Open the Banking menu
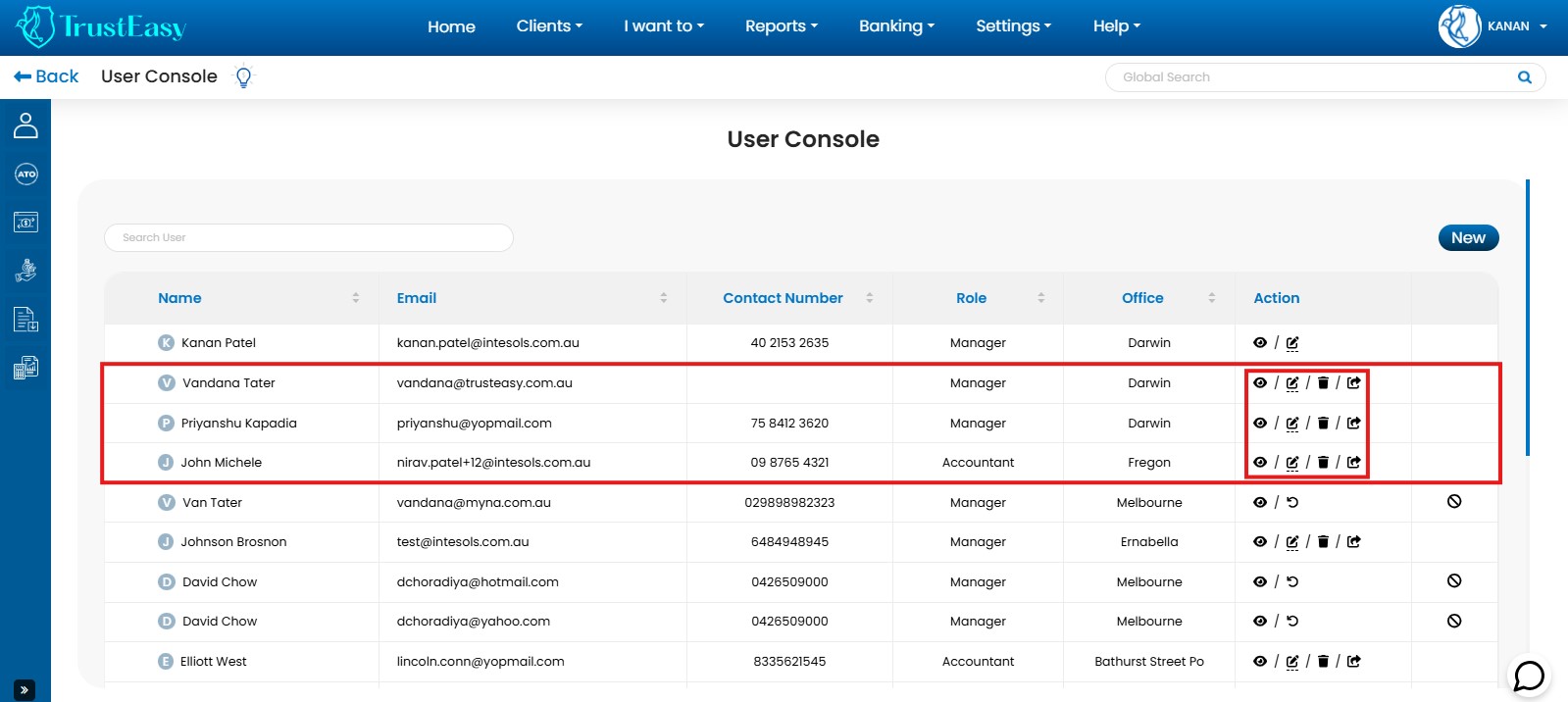Screen dimensions: 1568x702 coord(896,26)
